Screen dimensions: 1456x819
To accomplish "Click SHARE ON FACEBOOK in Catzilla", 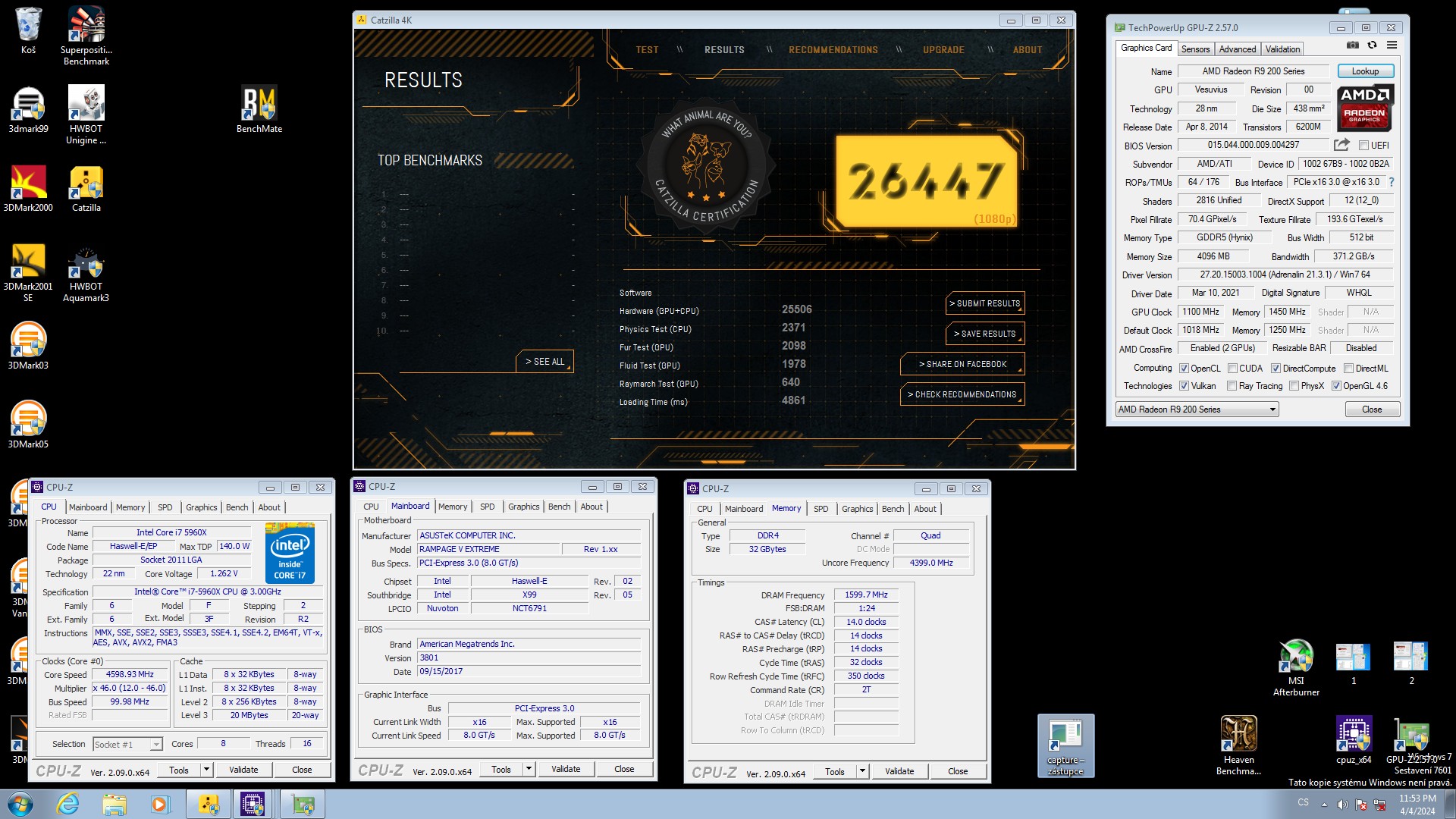I will pyautogui.click(x=962, y=364).
